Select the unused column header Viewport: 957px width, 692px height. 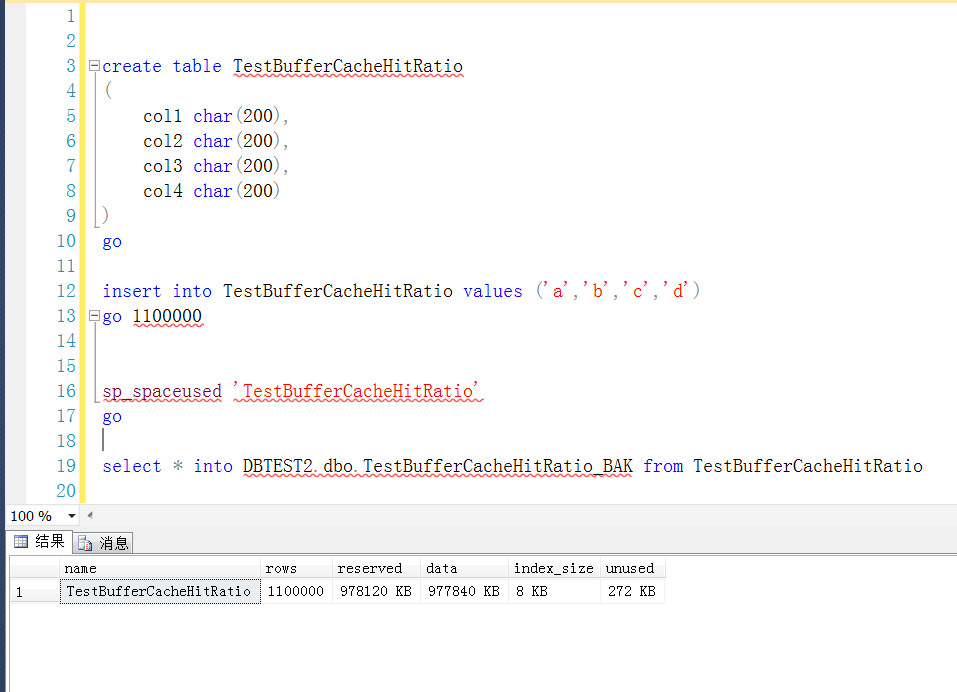tap(633, 568)
